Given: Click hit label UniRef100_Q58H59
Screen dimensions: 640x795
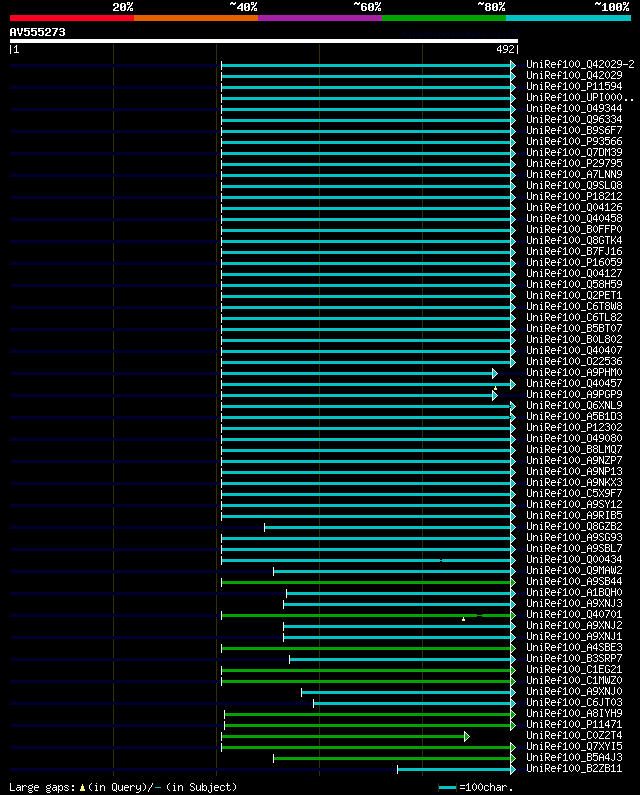Looking at the screenshot, I should pos(574,284).
